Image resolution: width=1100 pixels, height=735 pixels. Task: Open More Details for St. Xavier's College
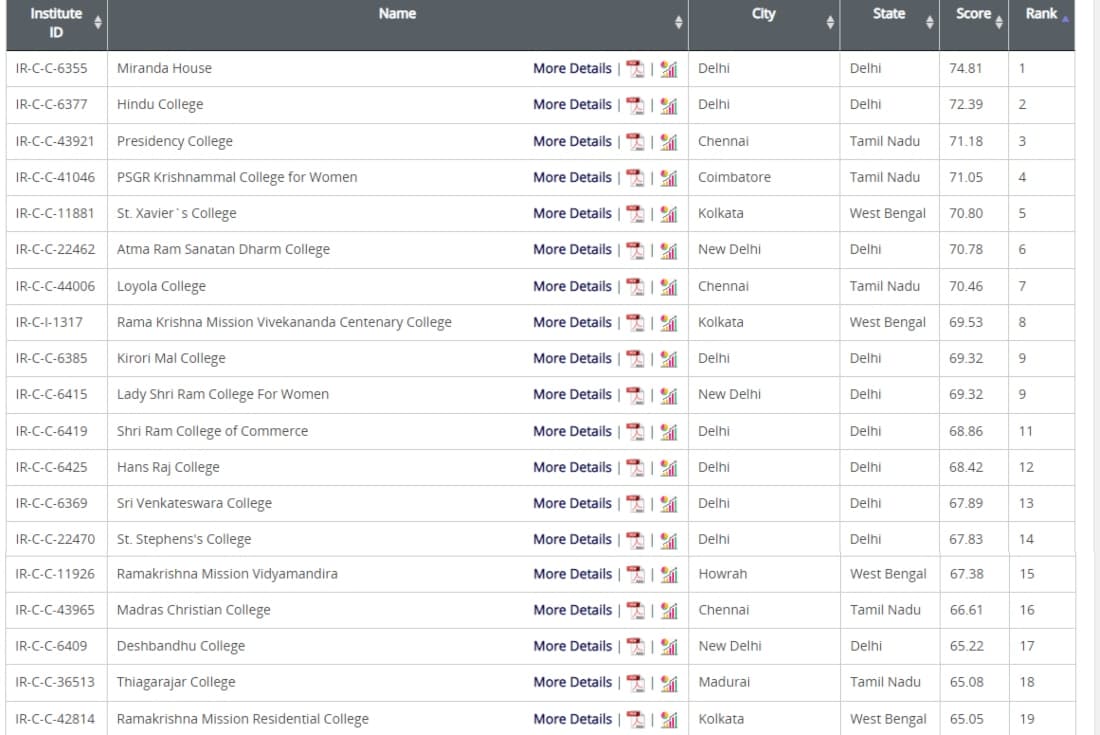(572, 213)
